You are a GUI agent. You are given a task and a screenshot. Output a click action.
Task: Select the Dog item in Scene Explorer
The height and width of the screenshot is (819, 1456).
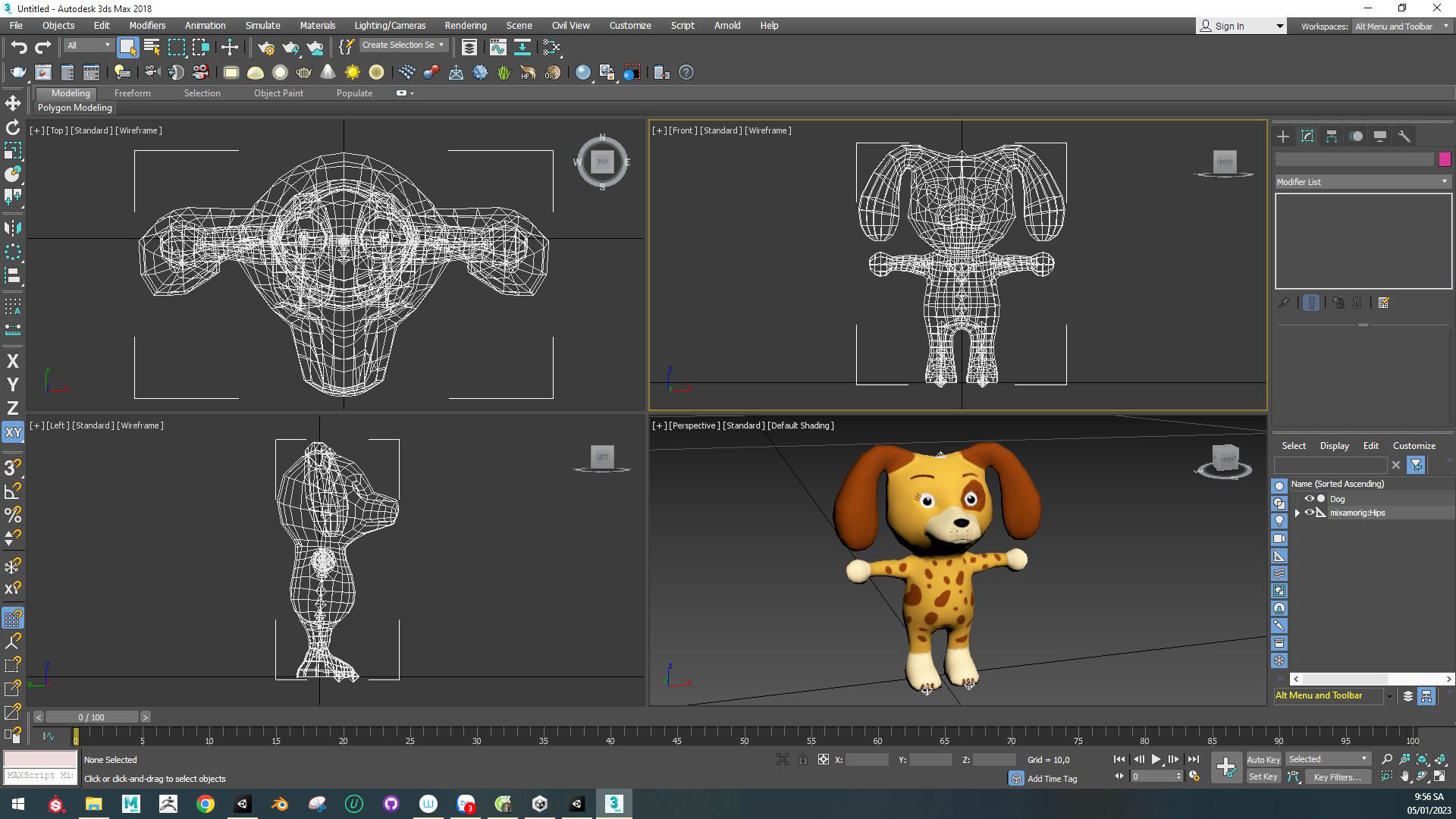pos(1337,499)
